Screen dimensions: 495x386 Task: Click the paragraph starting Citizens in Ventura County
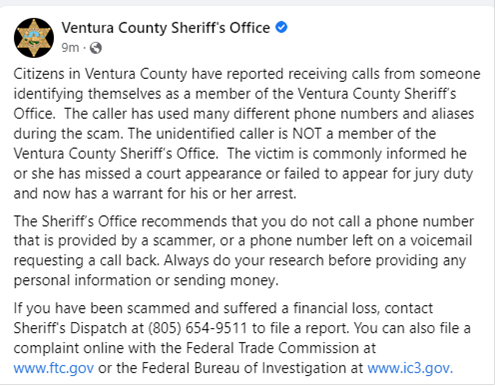click(x=247, y=134)
